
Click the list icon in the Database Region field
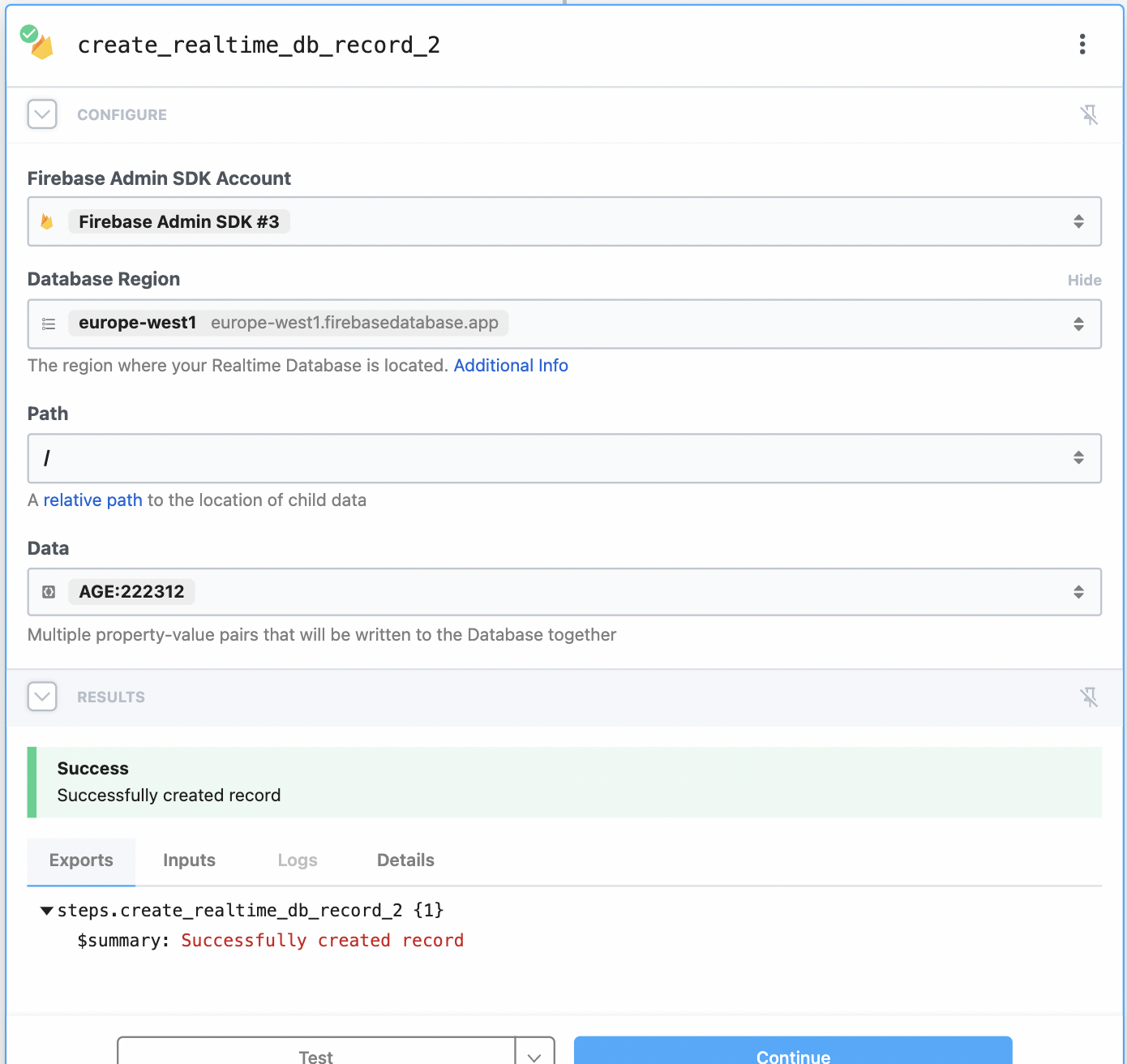click(49, 324)
